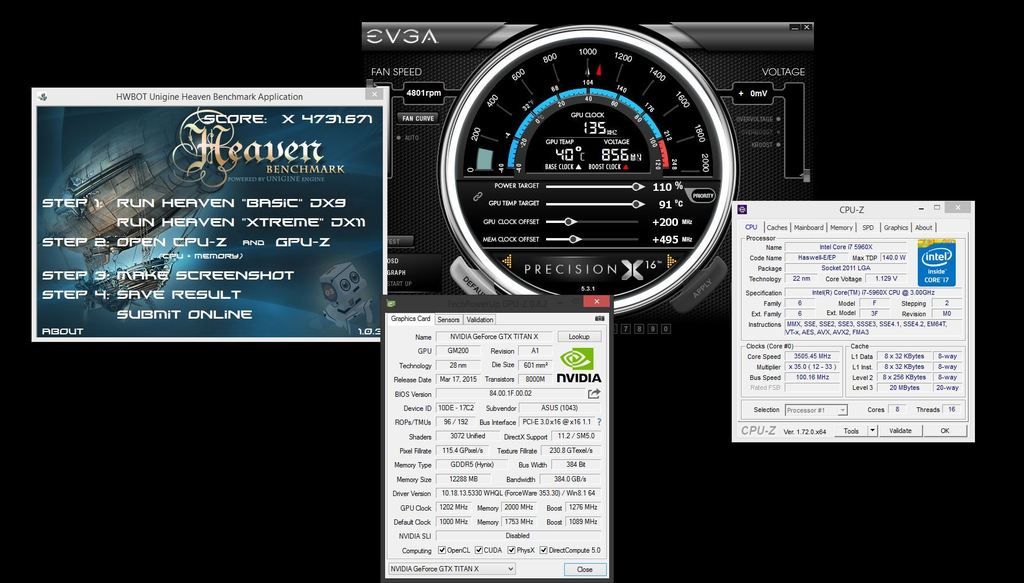Open the Memory tab in CPU-Z

coord(841,228)
